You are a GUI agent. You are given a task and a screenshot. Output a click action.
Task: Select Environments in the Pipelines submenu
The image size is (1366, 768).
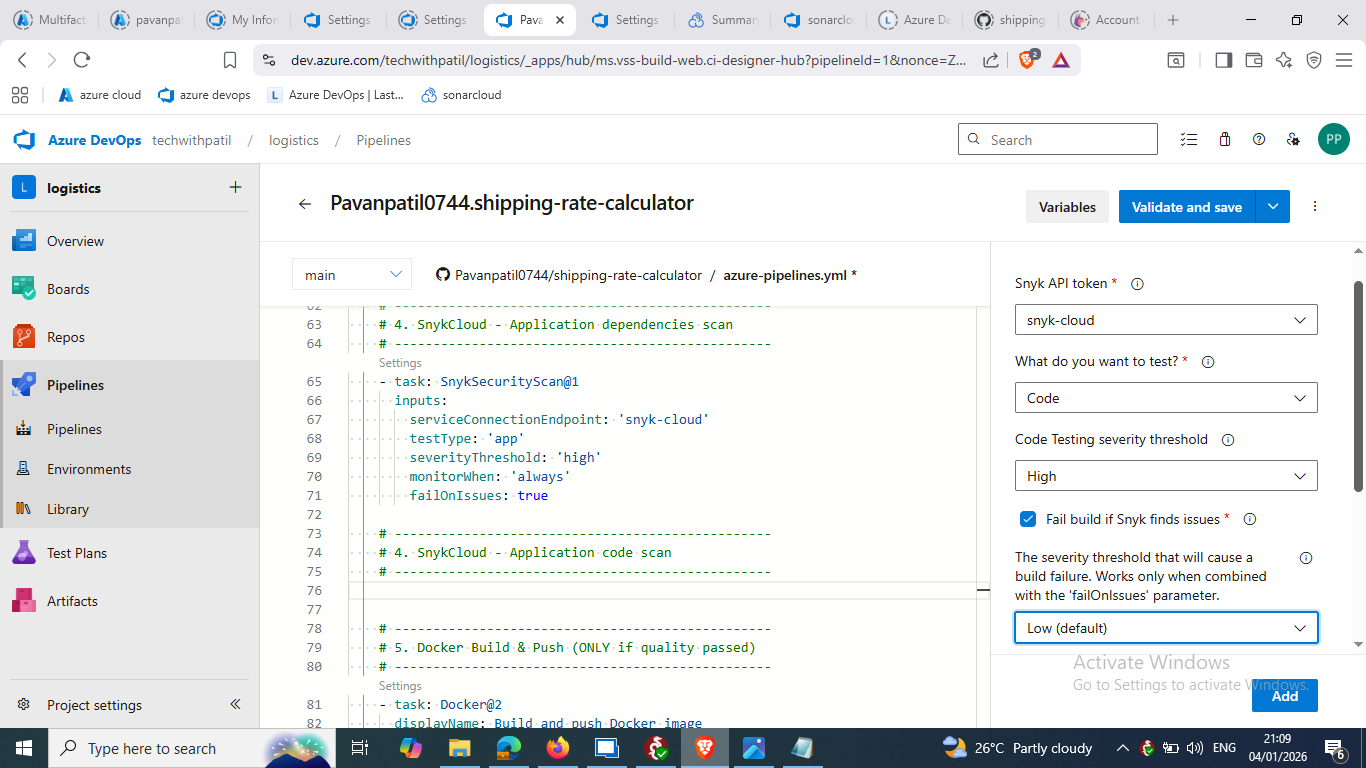[89, 469]
